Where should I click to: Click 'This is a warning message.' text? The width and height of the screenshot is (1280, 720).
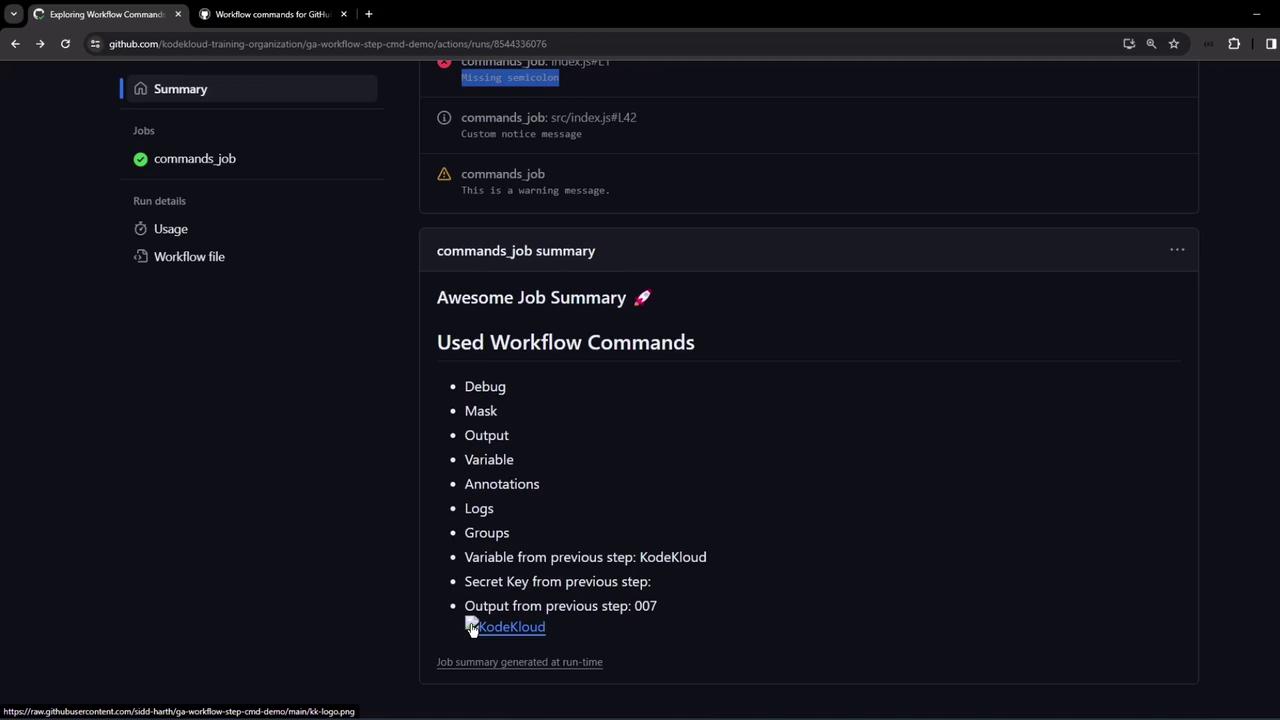(535, 190)
